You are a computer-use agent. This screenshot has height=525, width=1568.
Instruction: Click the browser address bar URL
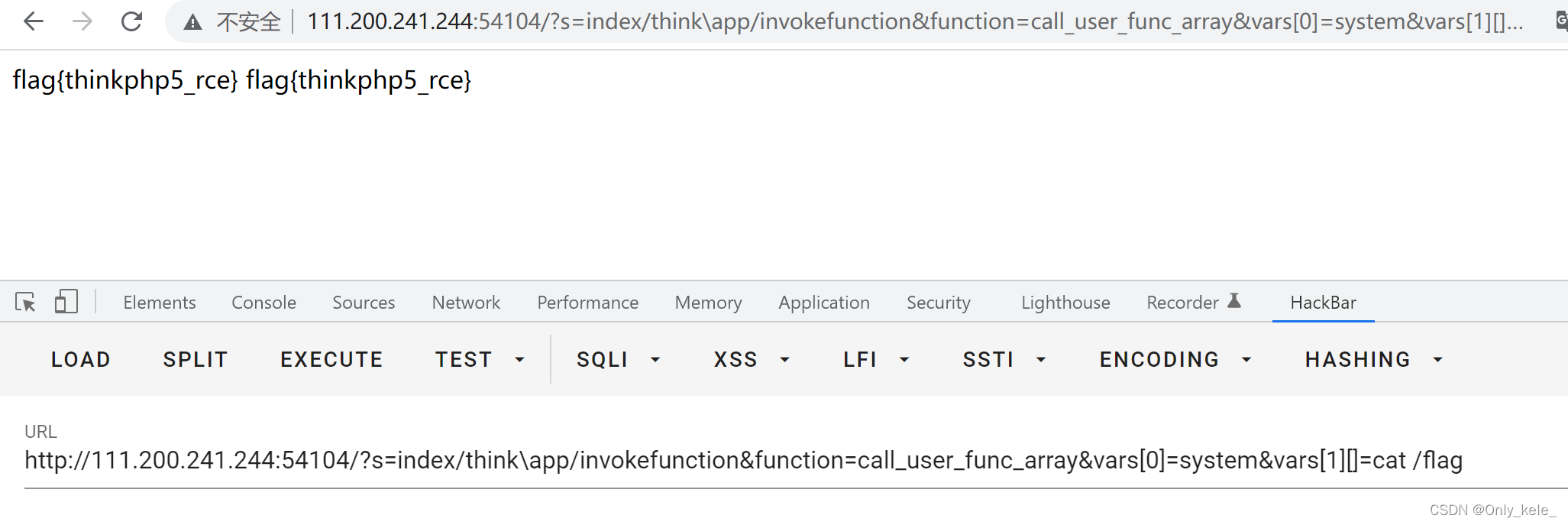[x=914, y=21]
